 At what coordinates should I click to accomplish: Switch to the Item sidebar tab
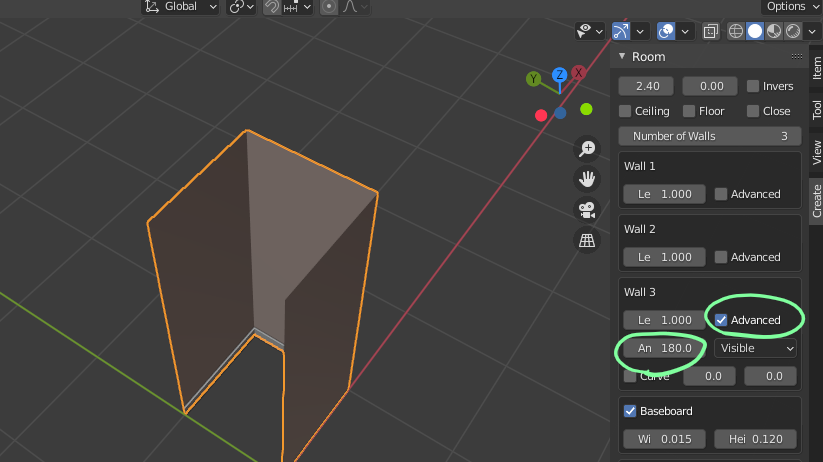point(816,68)
